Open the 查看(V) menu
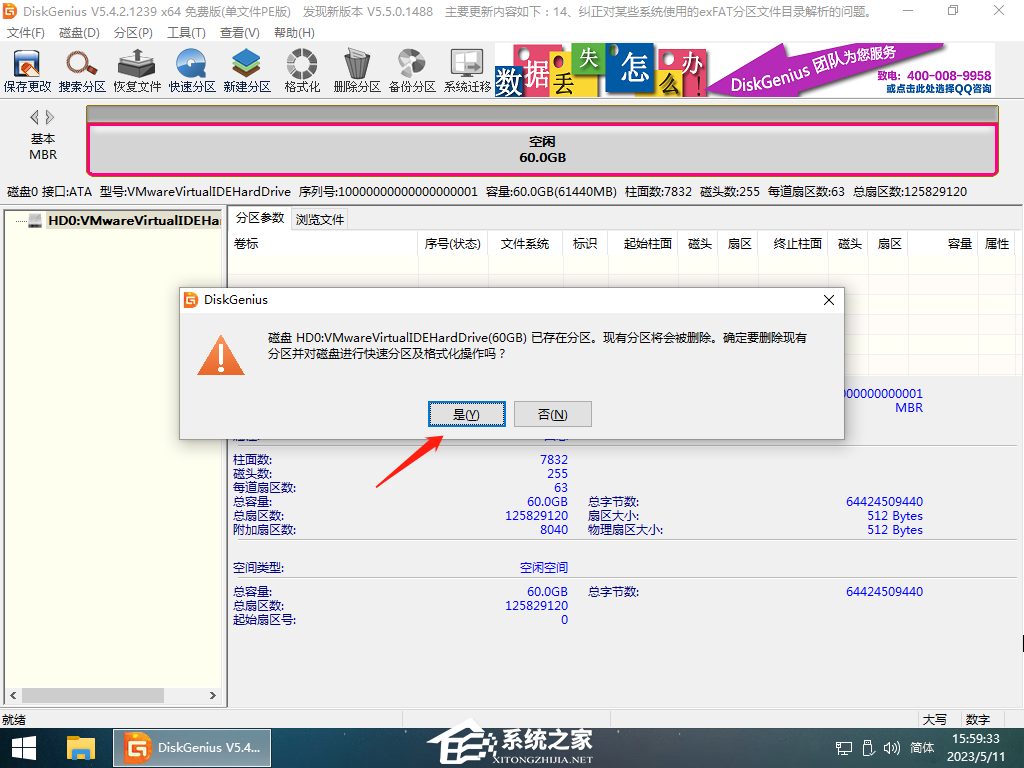The height and width of the screenshot is (768, 1024). [240, 33]
